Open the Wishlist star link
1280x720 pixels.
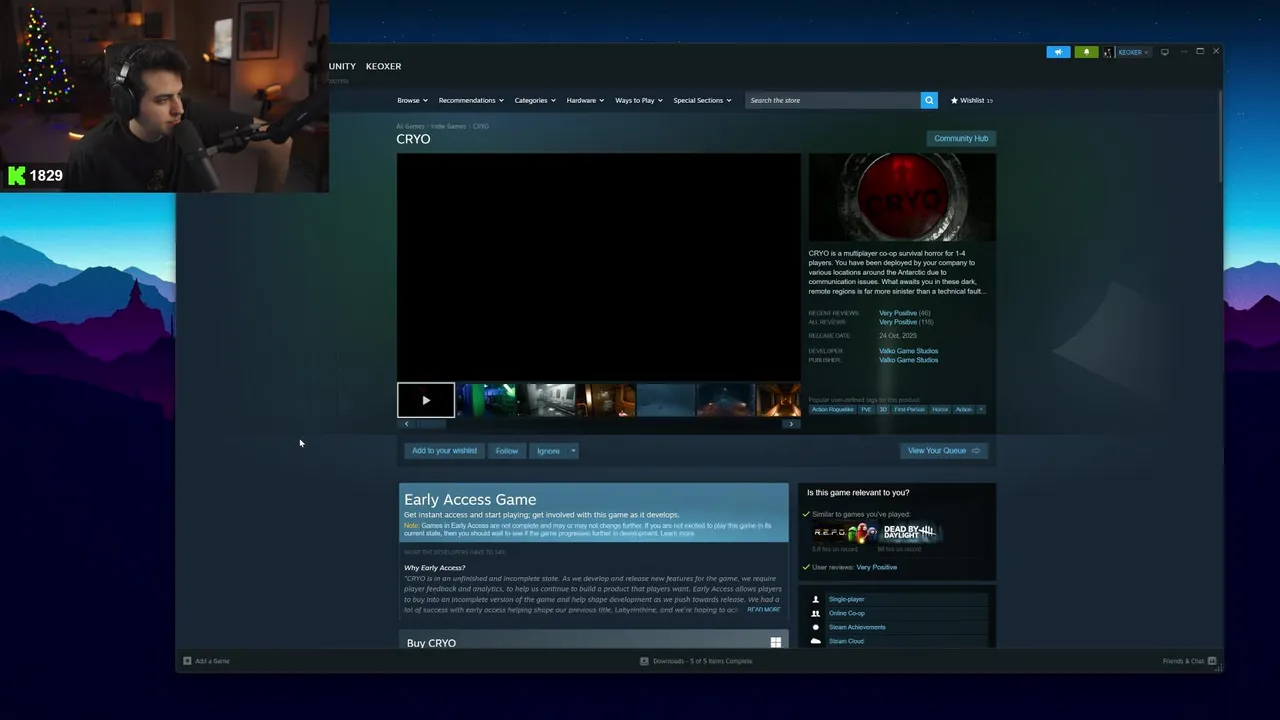pyautogui.click(x=971, y=100)
